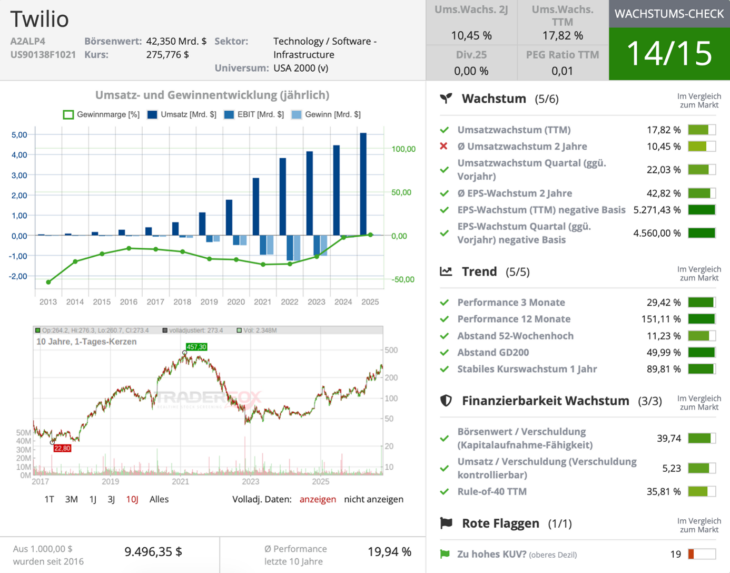Click the checkmark next to Ø EPS-Wachstum 2 Jahre
730x573 pixels.
(444, 193)
